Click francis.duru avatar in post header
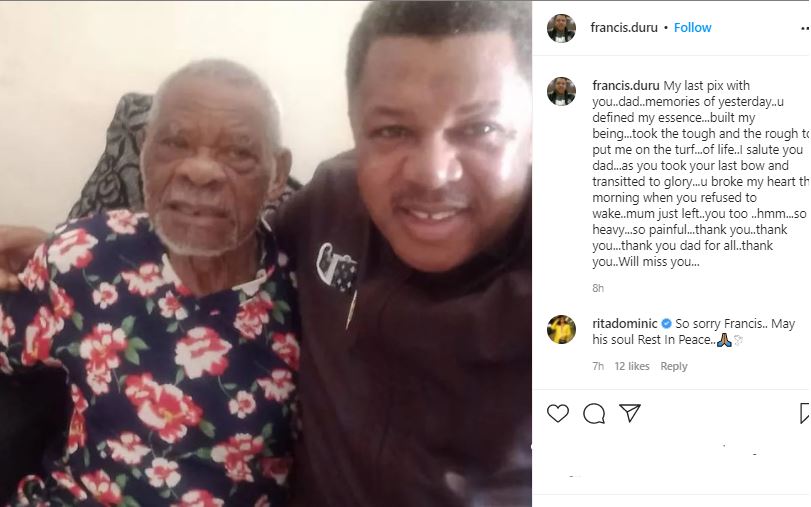The width and height of the screenshot is (811, 507). tap(561, 28)
